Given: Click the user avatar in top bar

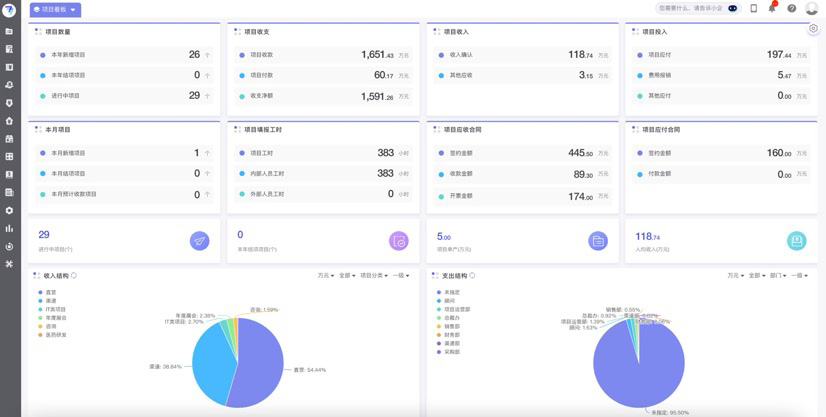Looking at the screenshot, I should [812, 9].
